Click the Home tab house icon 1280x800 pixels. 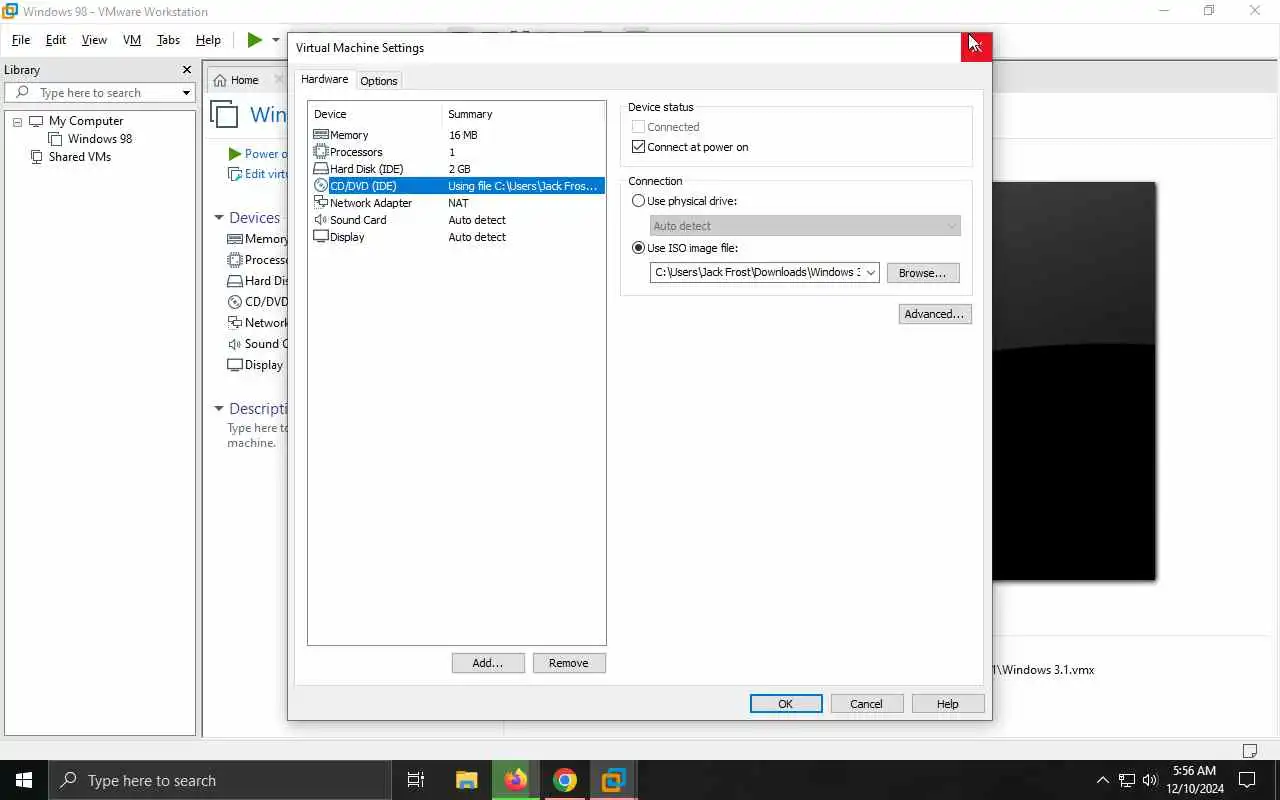[220, 80]
